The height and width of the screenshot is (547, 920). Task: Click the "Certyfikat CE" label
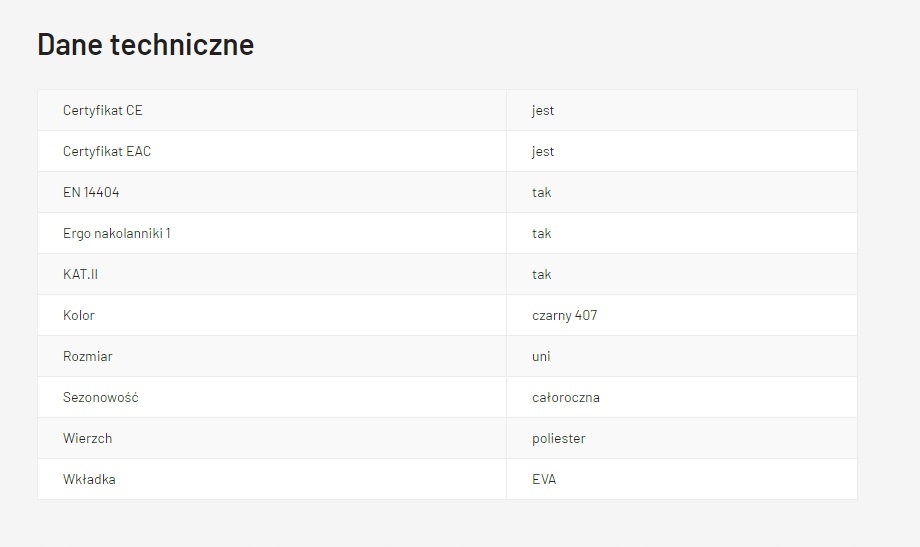point(102,110)
